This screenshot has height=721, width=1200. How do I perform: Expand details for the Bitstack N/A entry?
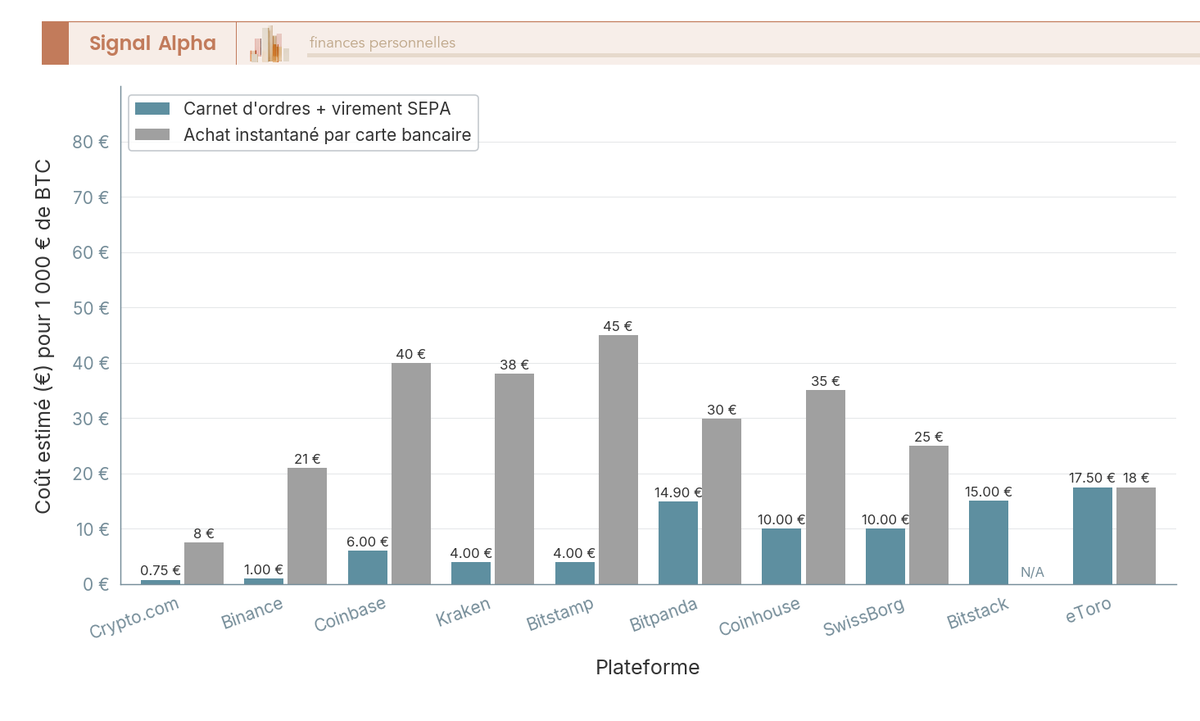click(x=1033, y=572)
